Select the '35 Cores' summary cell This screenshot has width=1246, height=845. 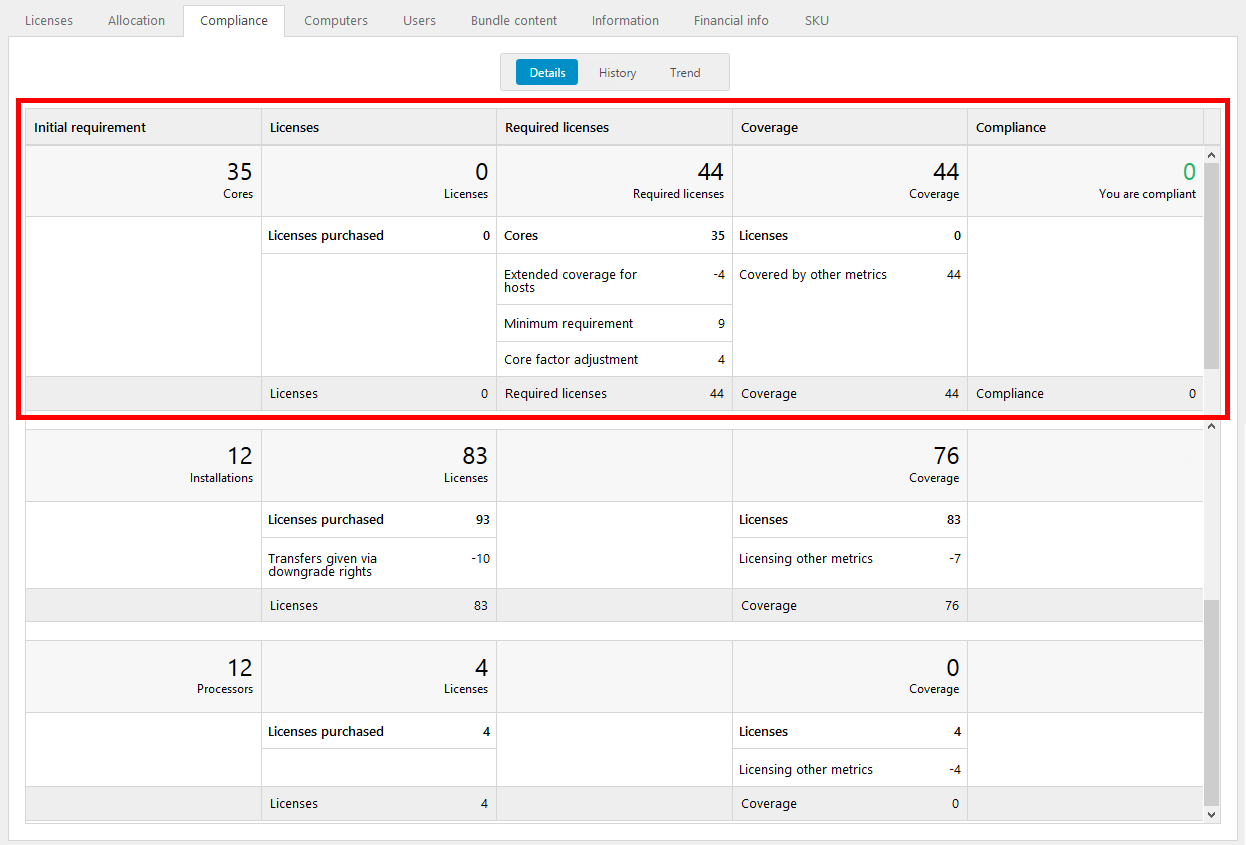[x=143, y=181]
